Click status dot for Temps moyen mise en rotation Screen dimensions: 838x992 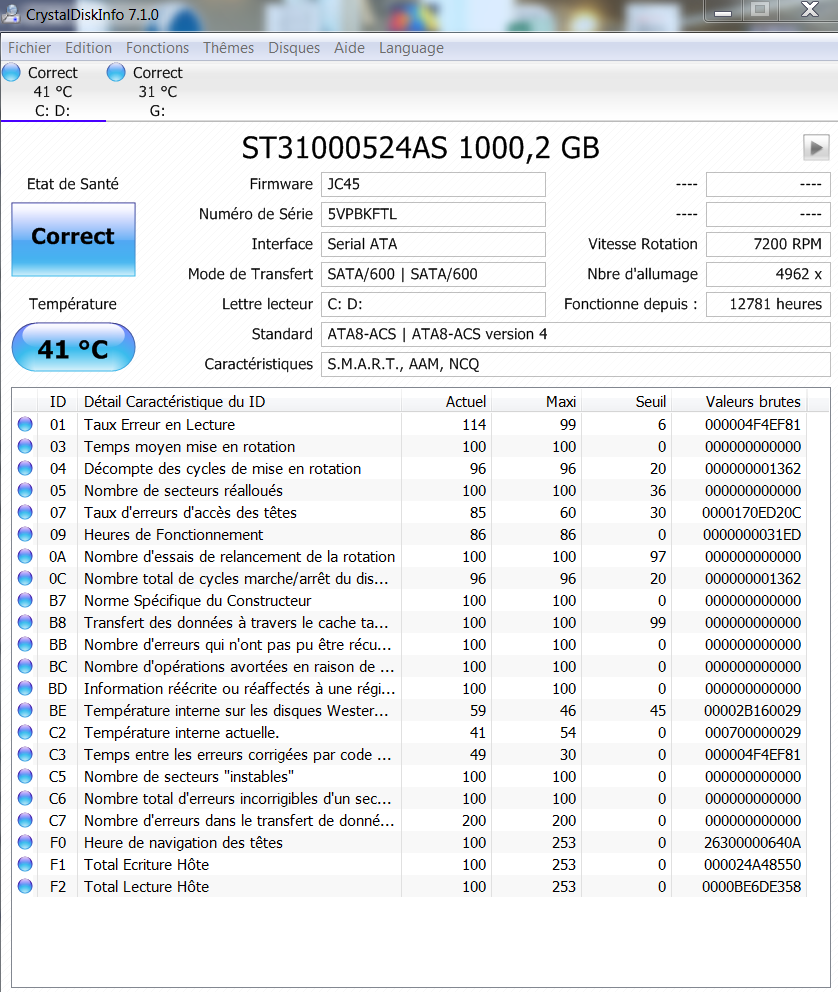[25, 447]
